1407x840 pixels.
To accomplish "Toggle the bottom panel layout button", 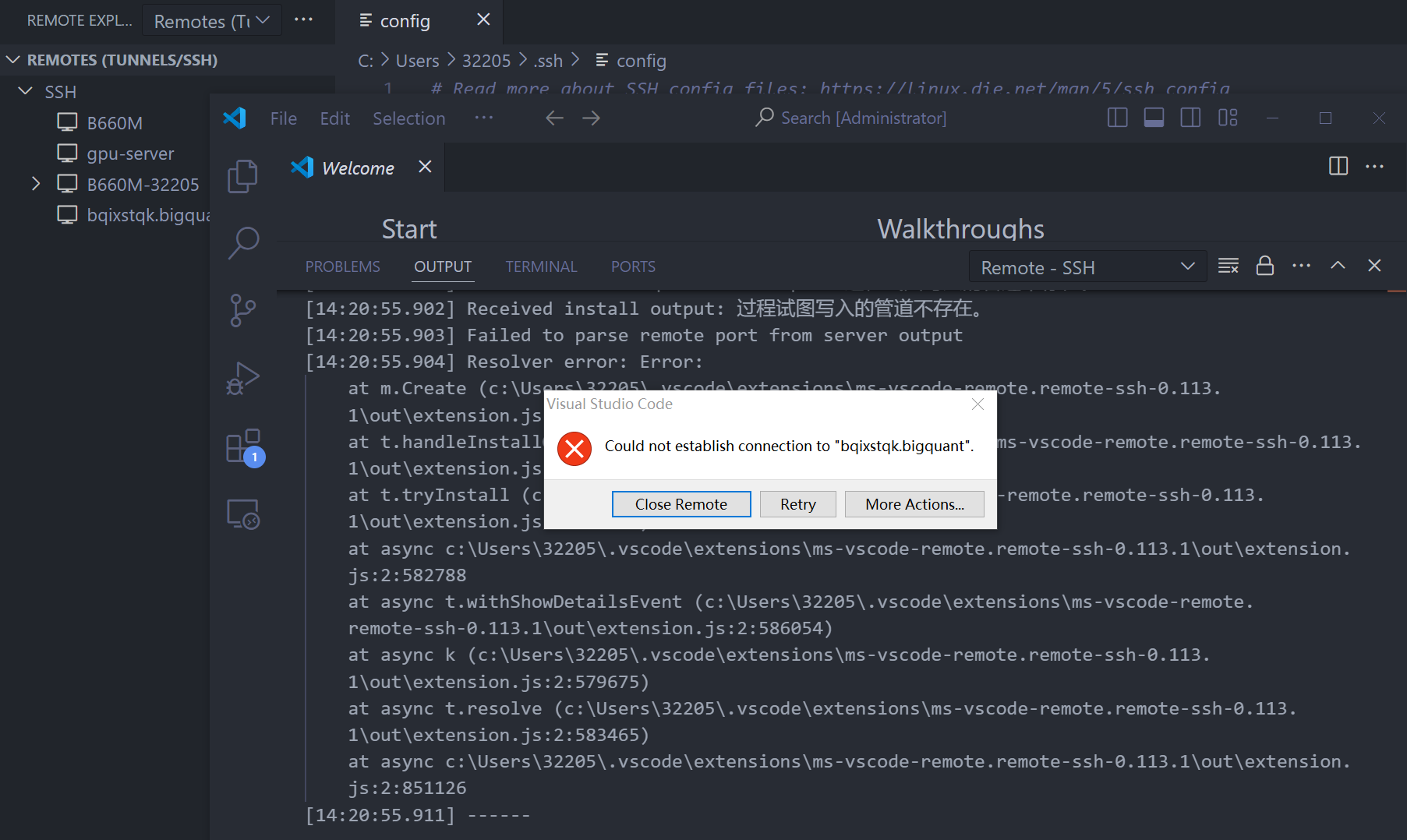I will tap(1154, 118).
